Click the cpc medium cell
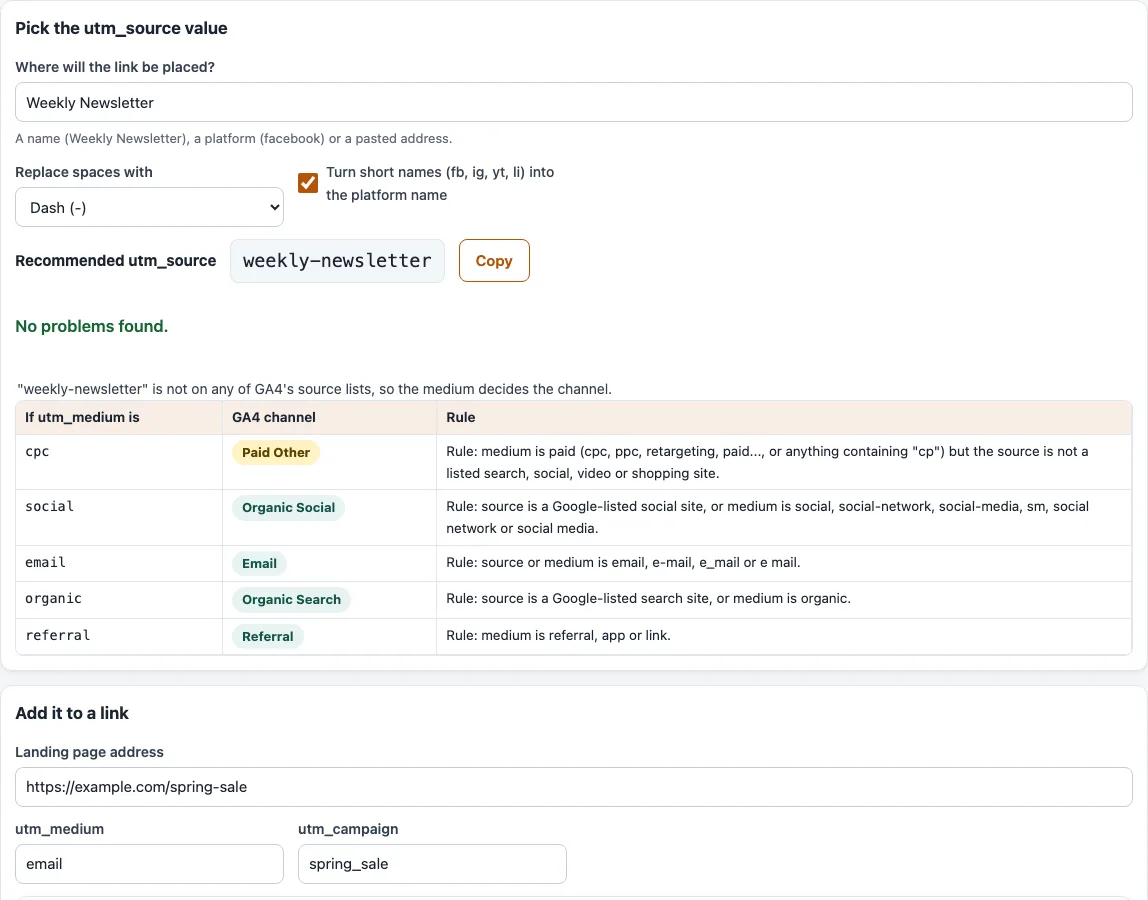 coord(119,462)
